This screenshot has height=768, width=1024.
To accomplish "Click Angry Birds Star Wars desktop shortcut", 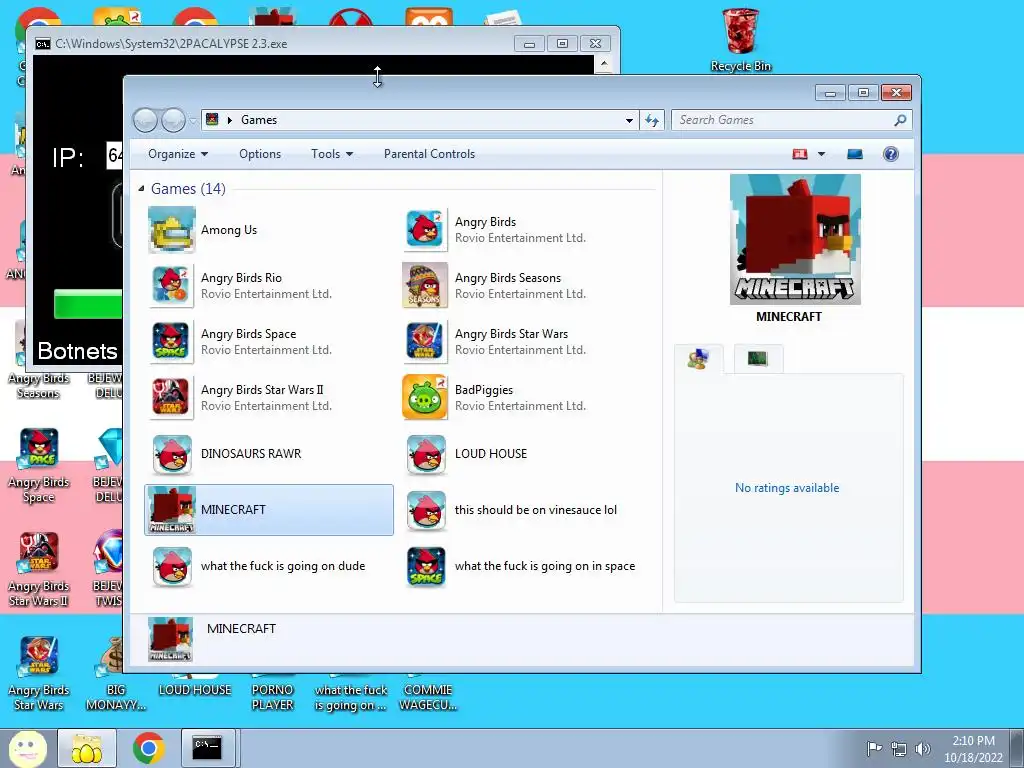I will click(x=39, y=674).
